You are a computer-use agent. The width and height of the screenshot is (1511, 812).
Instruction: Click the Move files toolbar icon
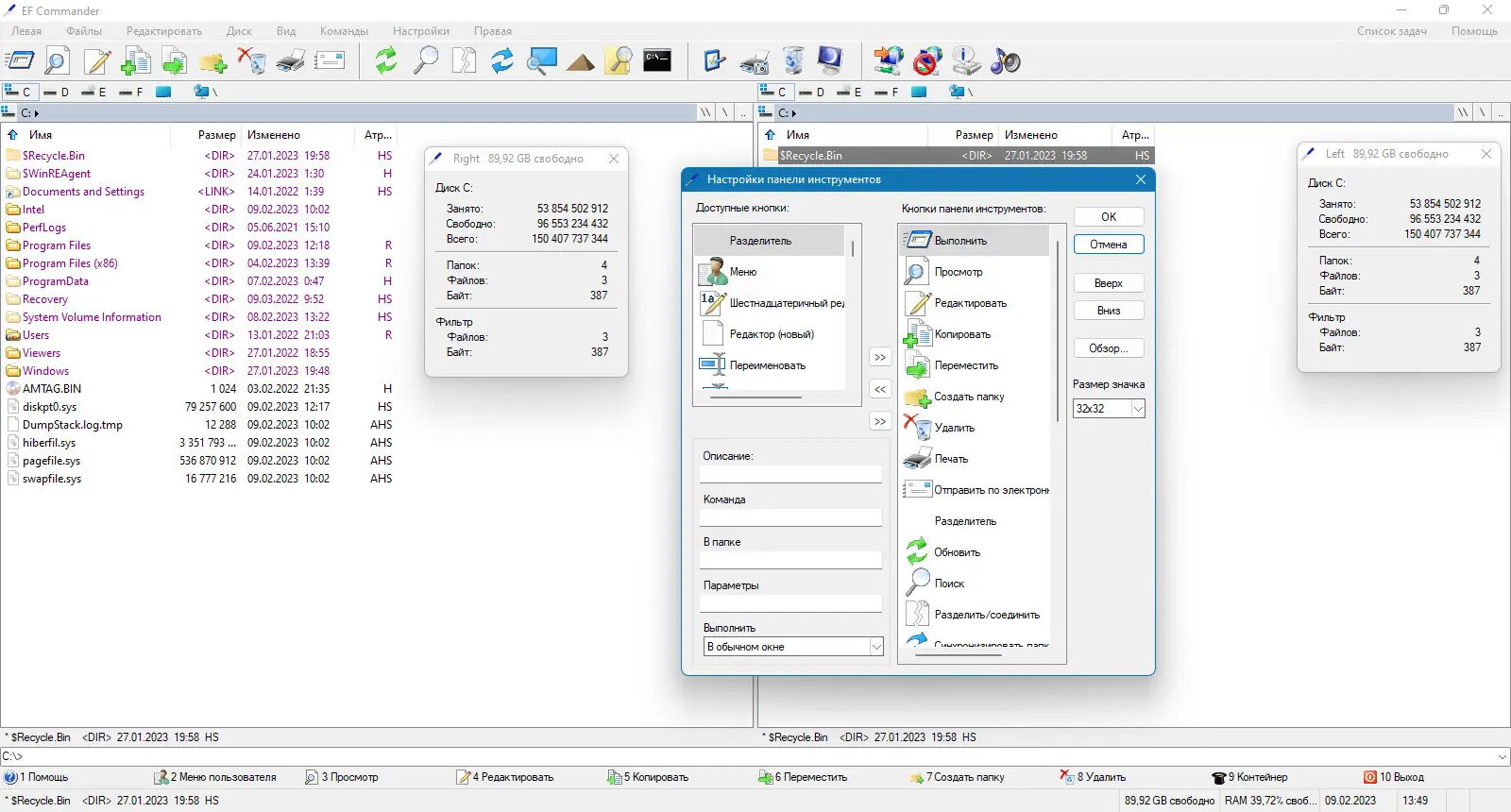[x=174, y=61]
